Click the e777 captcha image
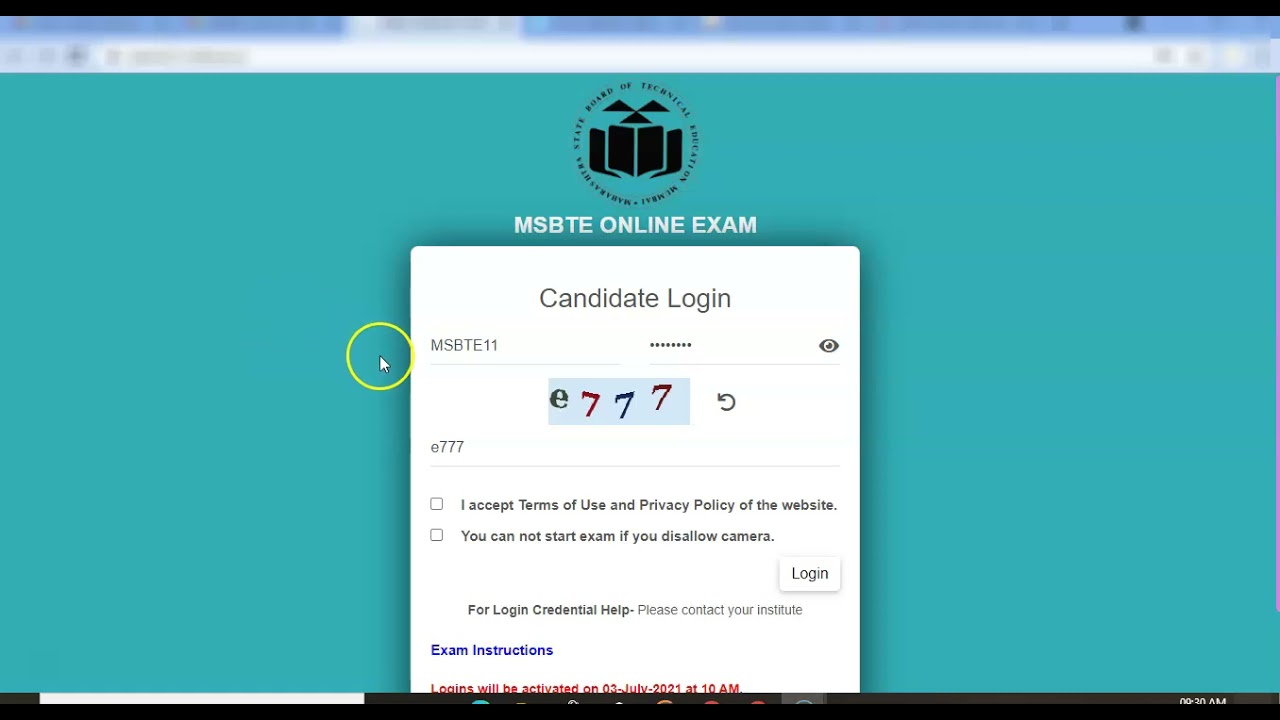 point(619,401)
